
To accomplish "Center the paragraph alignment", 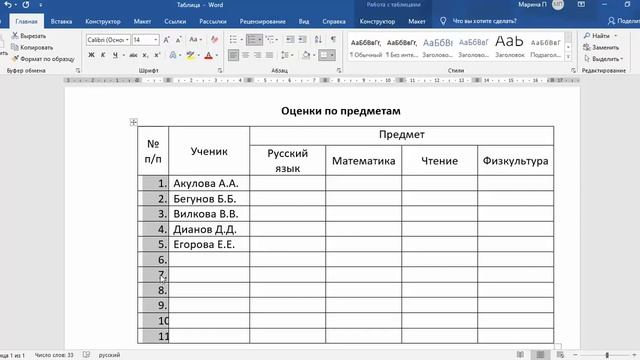I will pyautogui.click(x=245, y=55).
